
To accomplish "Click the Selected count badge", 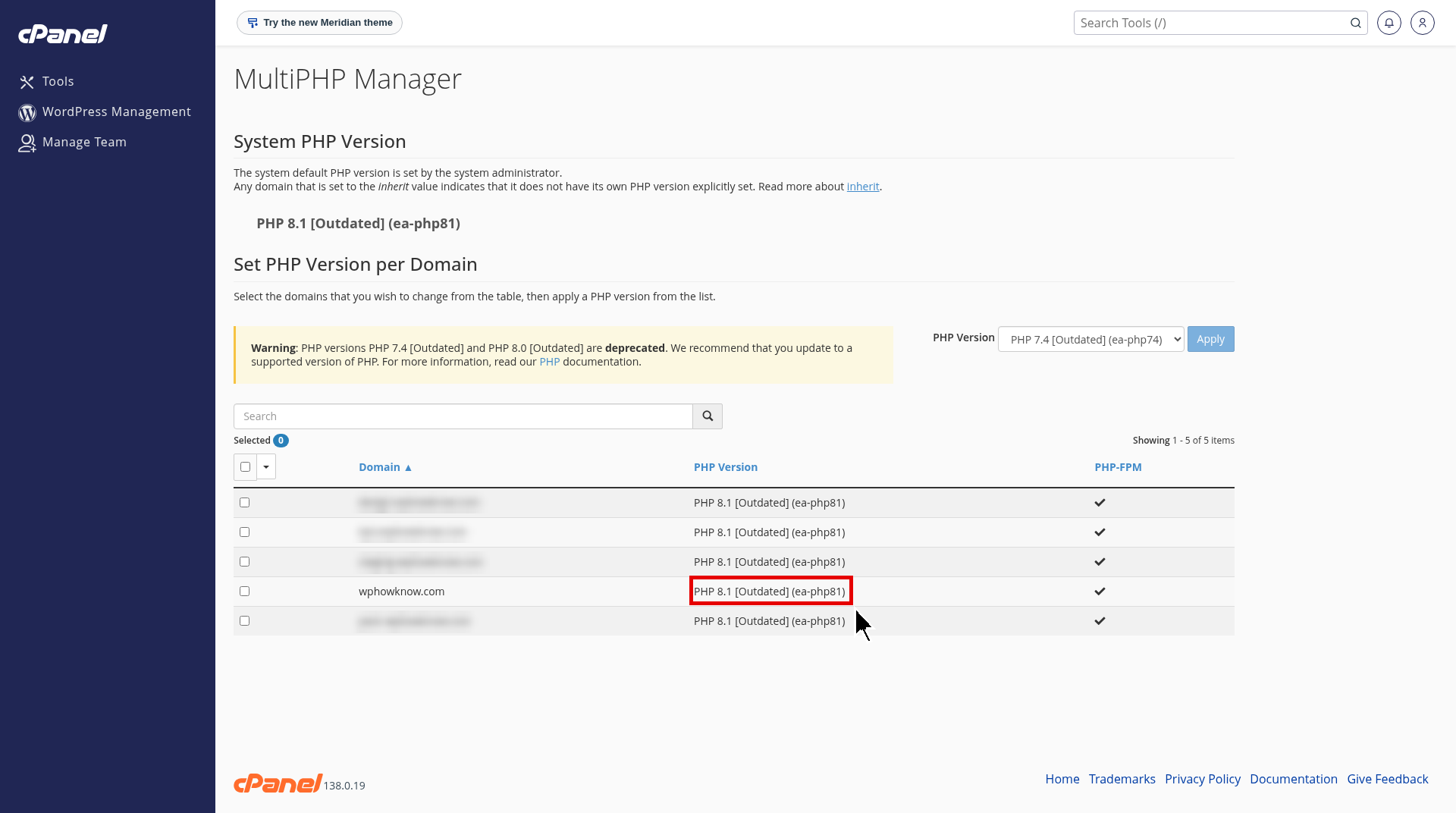I will (x=281, y=441).
